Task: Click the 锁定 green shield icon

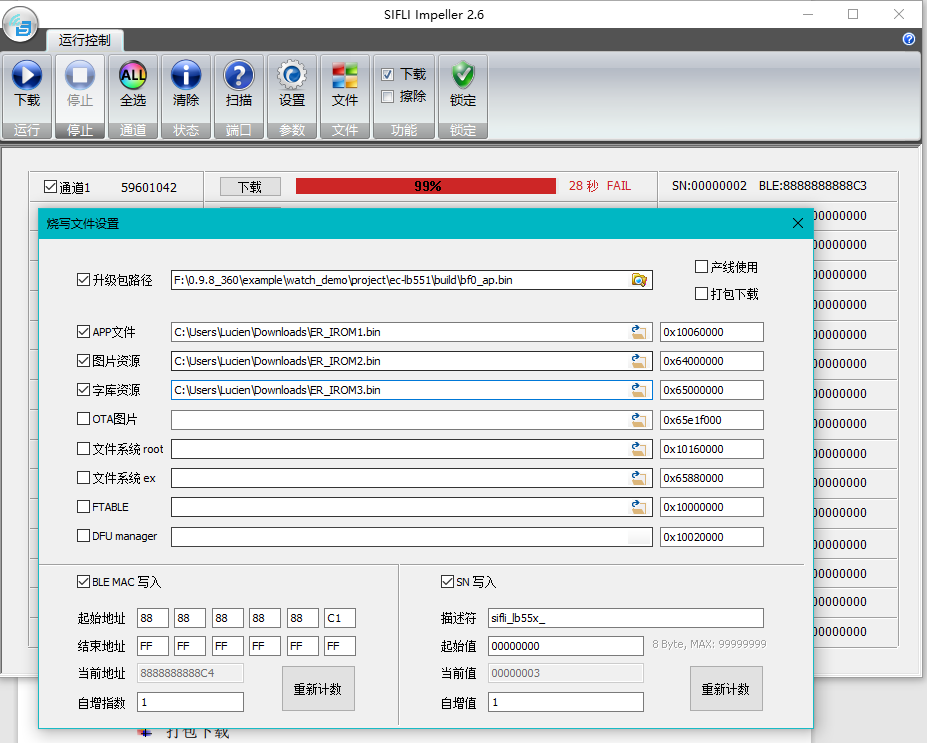Action: 463,76
